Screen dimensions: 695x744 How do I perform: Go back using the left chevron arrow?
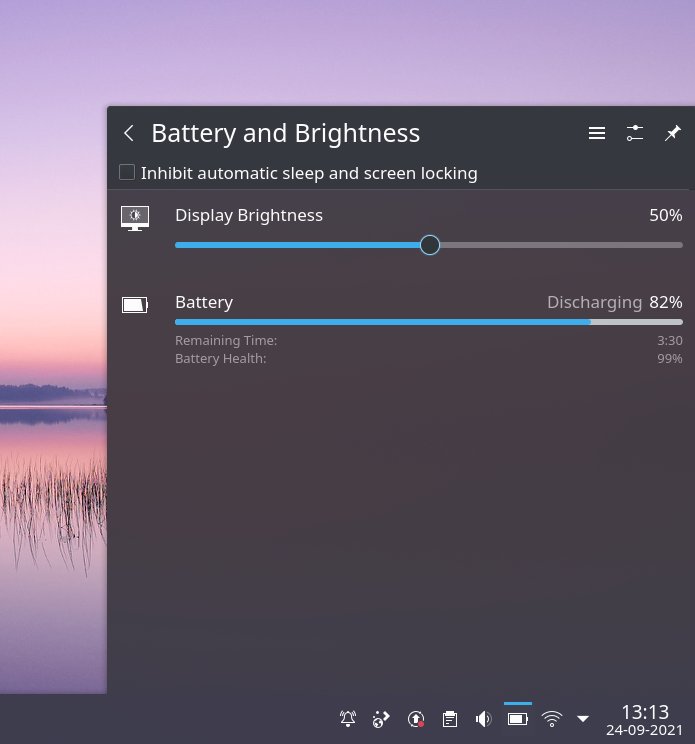pos(129,133)
